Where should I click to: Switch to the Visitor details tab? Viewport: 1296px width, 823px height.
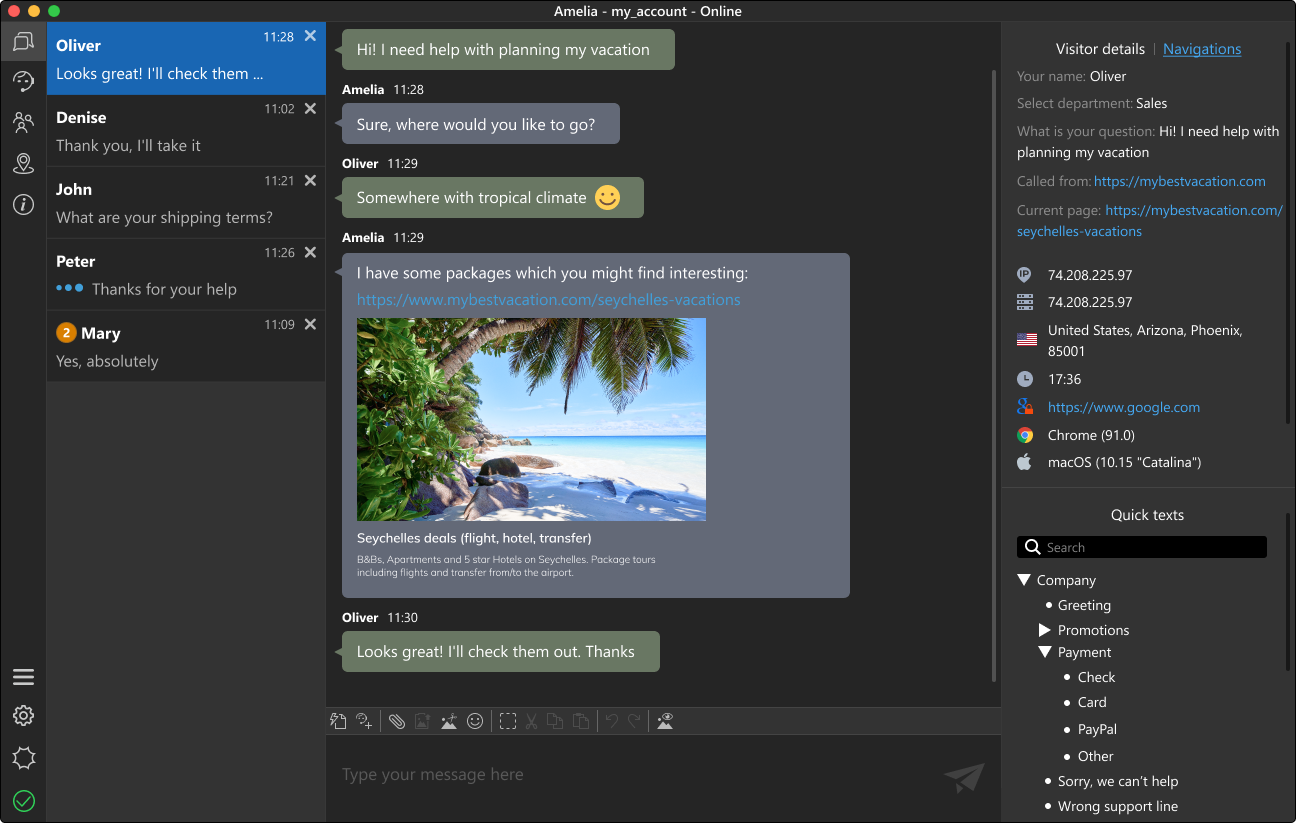pos(1100,48)
